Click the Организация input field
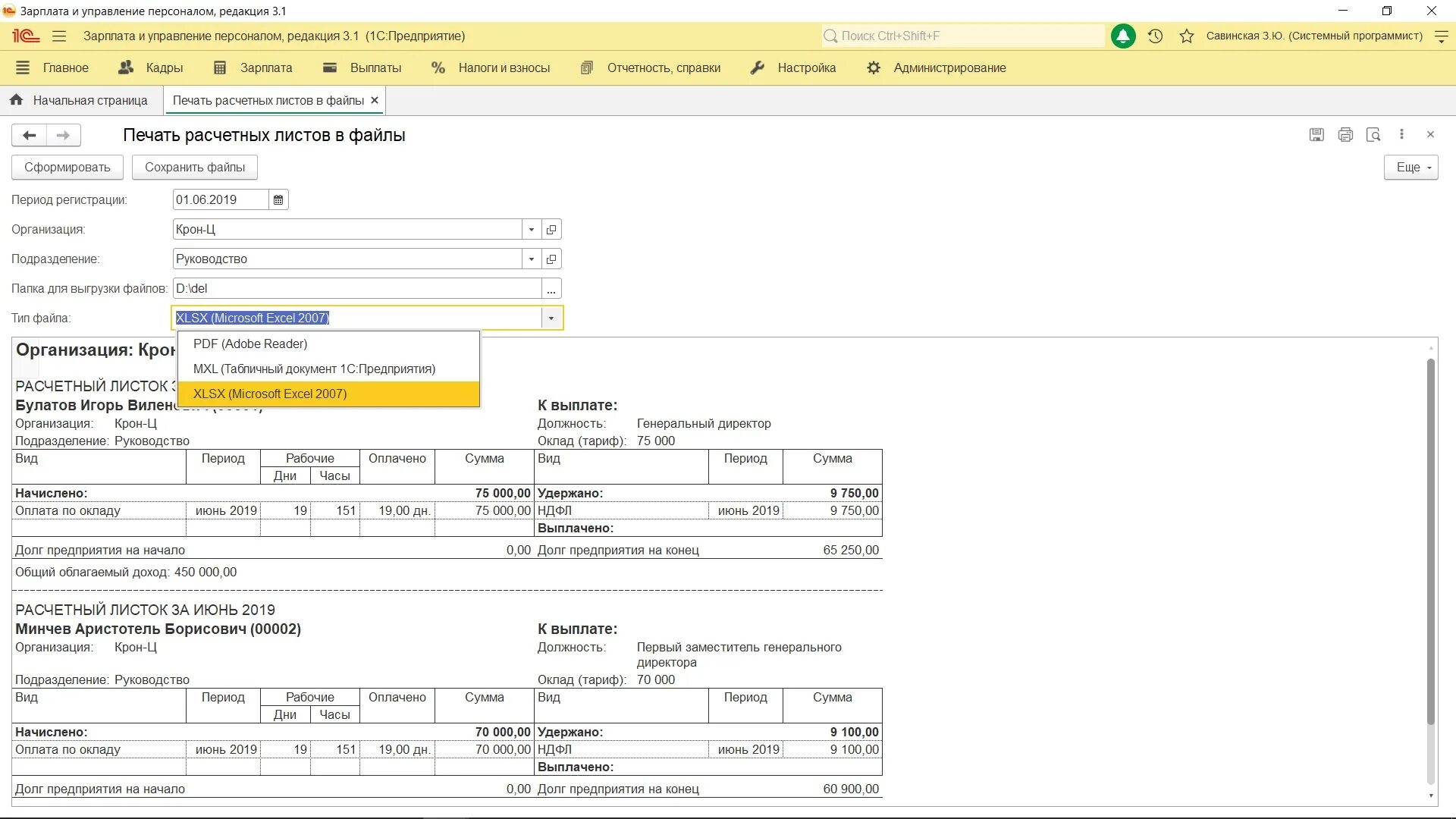1456x819 pixels. pos(347,230)
